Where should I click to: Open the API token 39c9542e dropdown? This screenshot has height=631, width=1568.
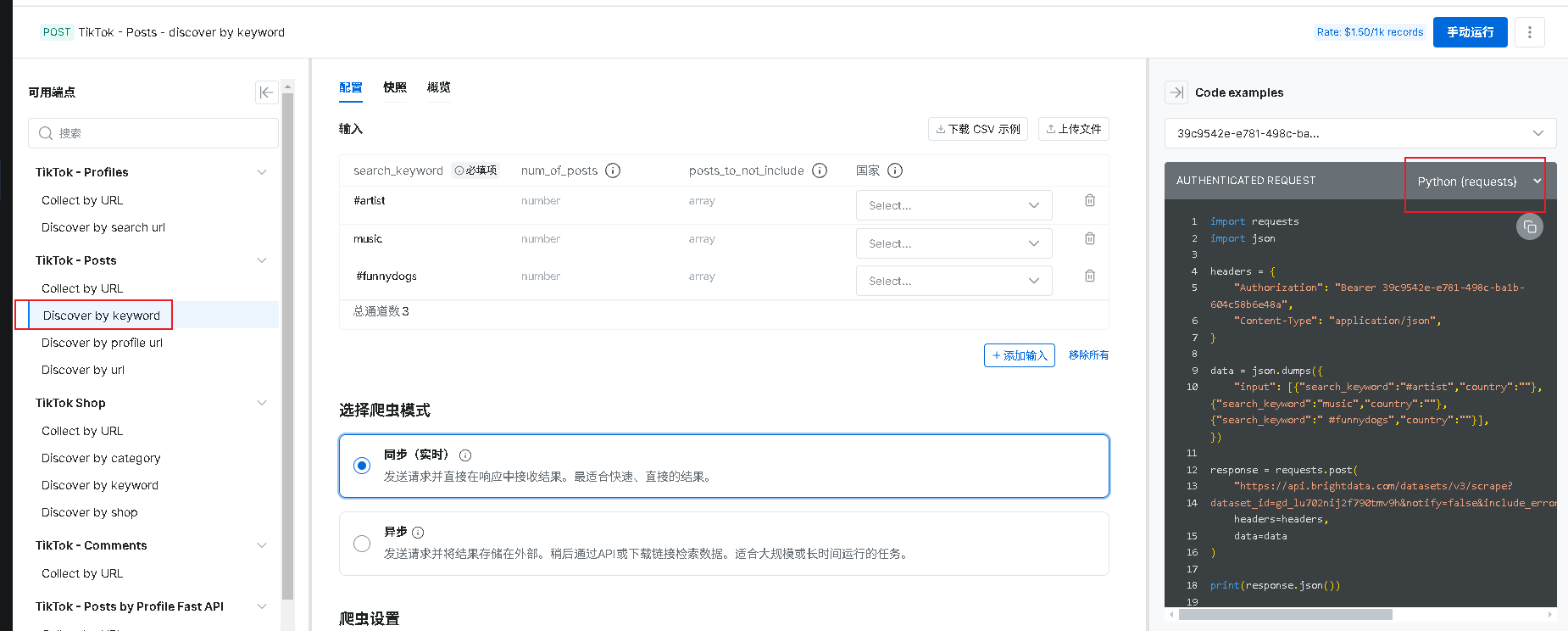coord(1359,133)
